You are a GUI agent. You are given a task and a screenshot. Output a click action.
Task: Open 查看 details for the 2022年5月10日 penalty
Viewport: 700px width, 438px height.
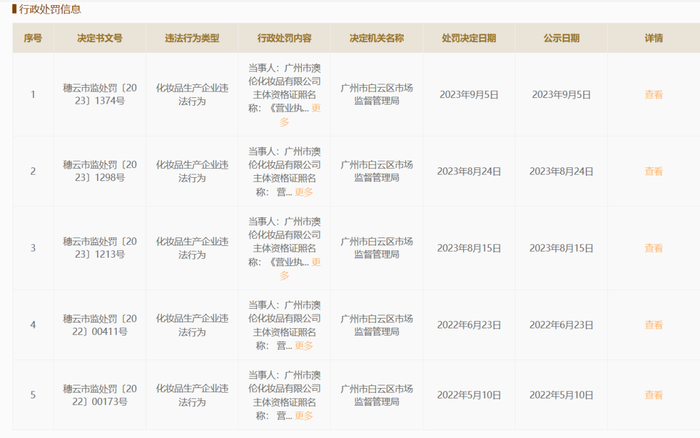(654, 395)
